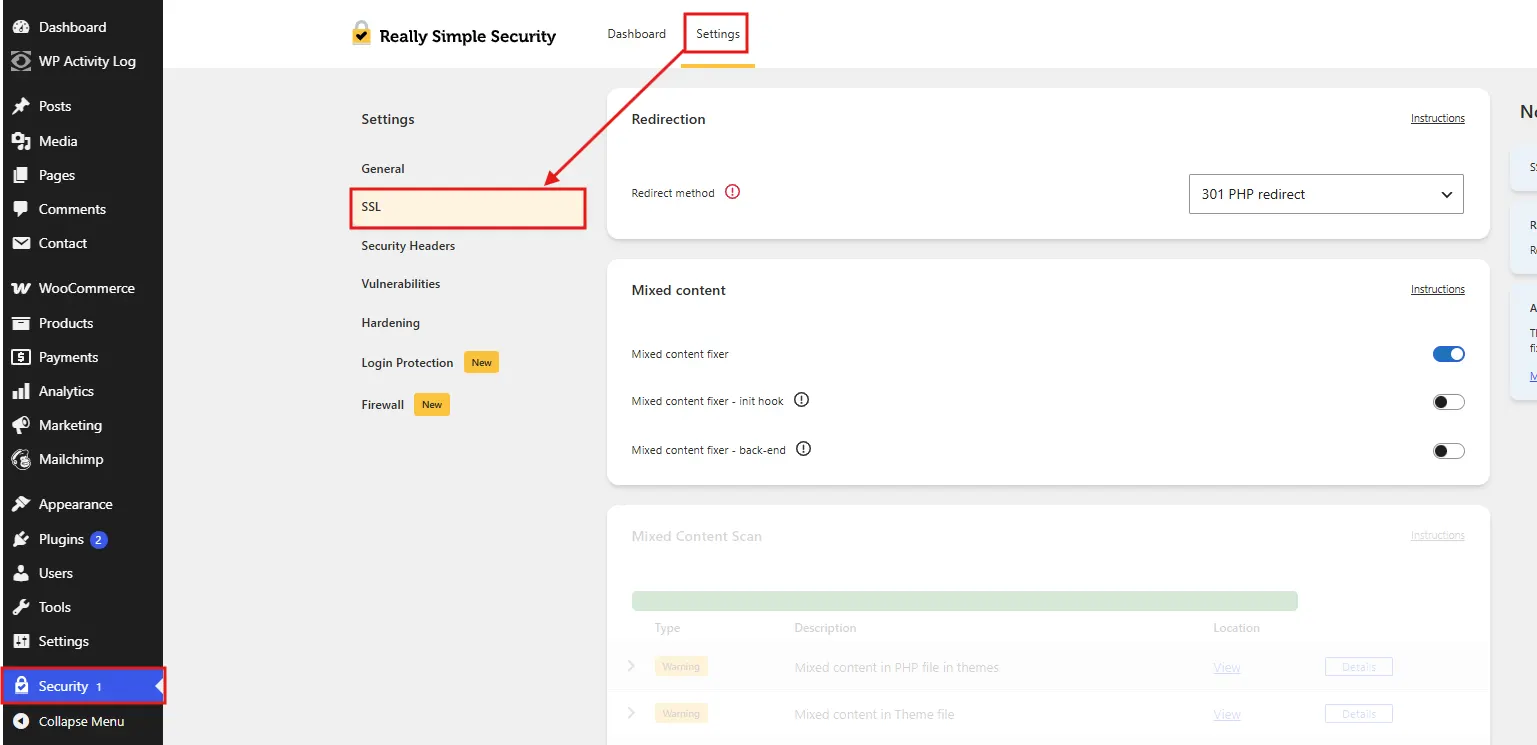Click the Type column header
This screenshot has height=745, width=1537.
pos(667,628)
